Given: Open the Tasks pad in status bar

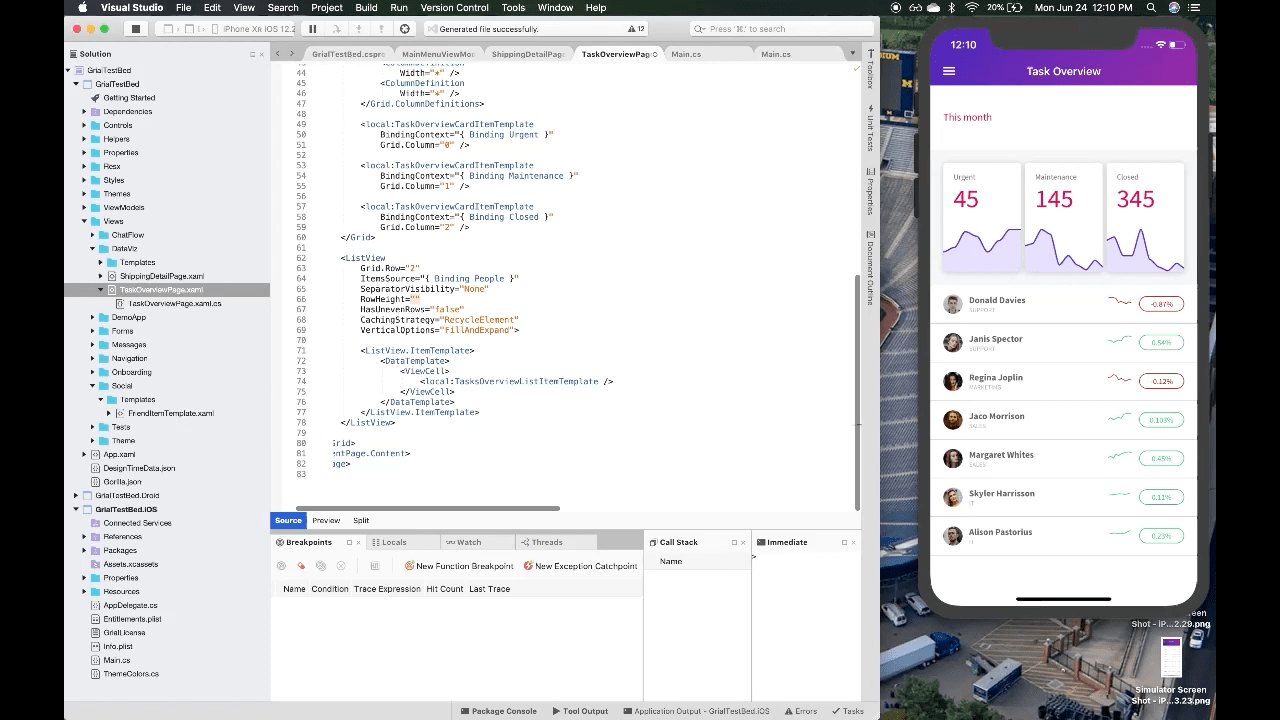Looking at the screenshot, I should tap(848, 711).
